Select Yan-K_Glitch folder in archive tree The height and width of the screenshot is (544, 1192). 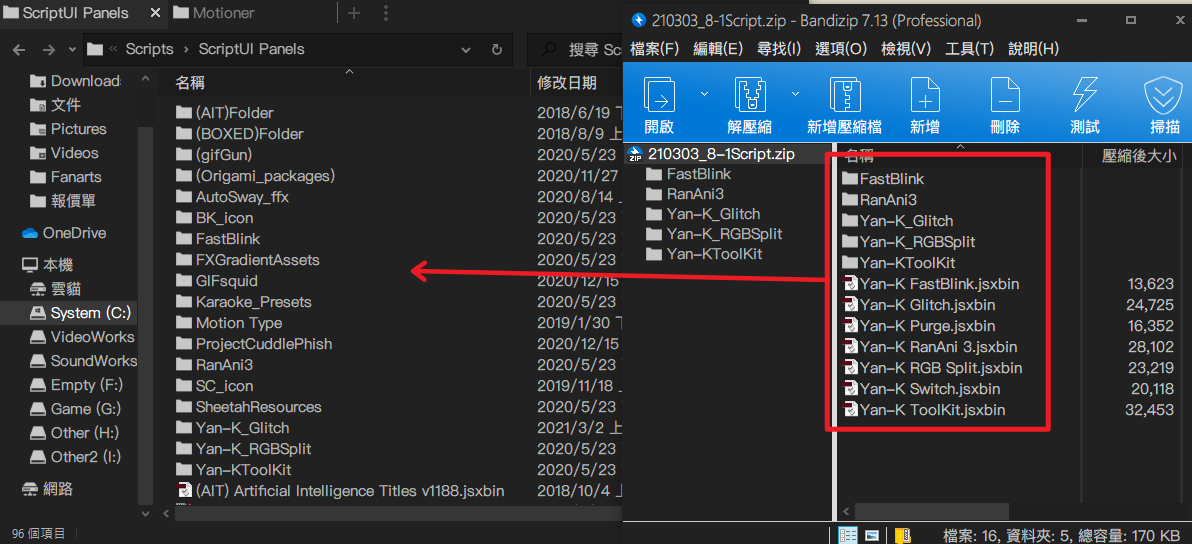click(713, 214)
